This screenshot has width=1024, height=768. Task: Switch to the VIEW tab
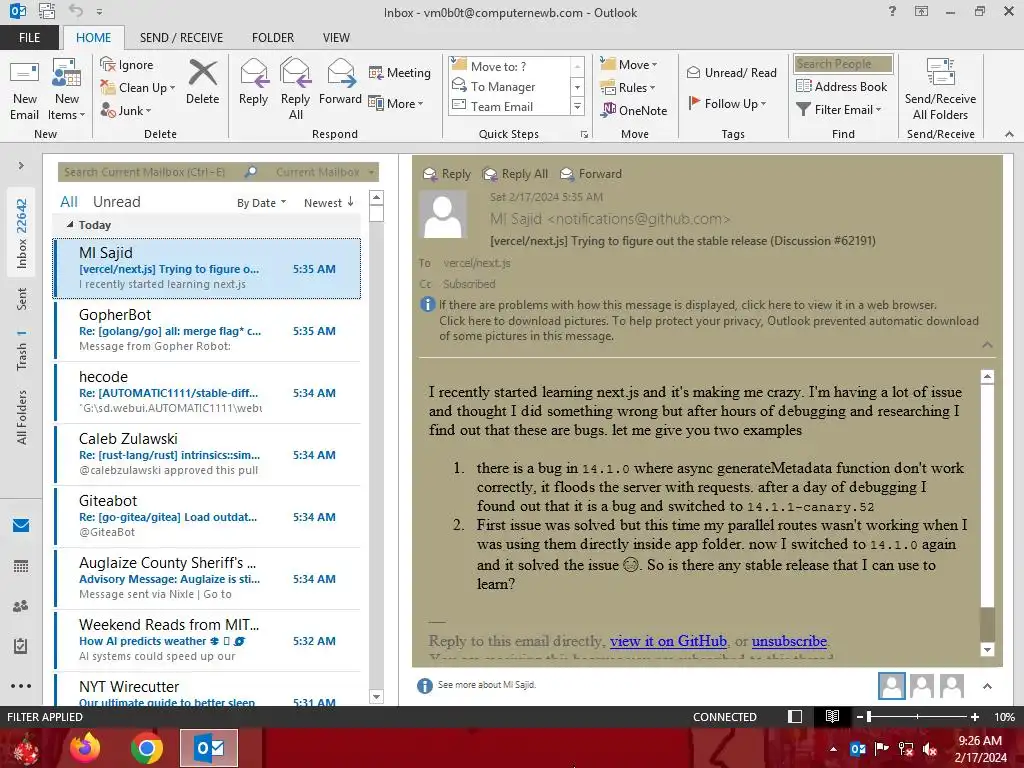point(336,37)
